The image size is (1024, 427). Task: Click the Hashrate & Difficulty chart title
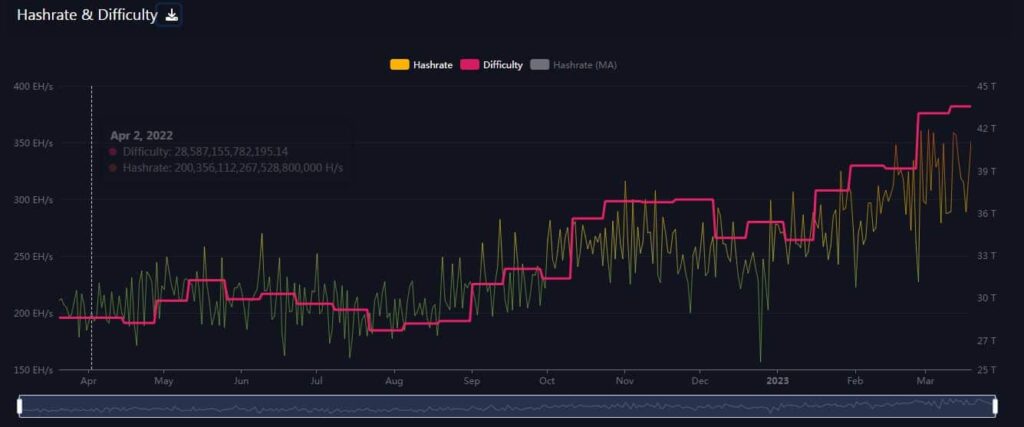[x=87, y=15]
